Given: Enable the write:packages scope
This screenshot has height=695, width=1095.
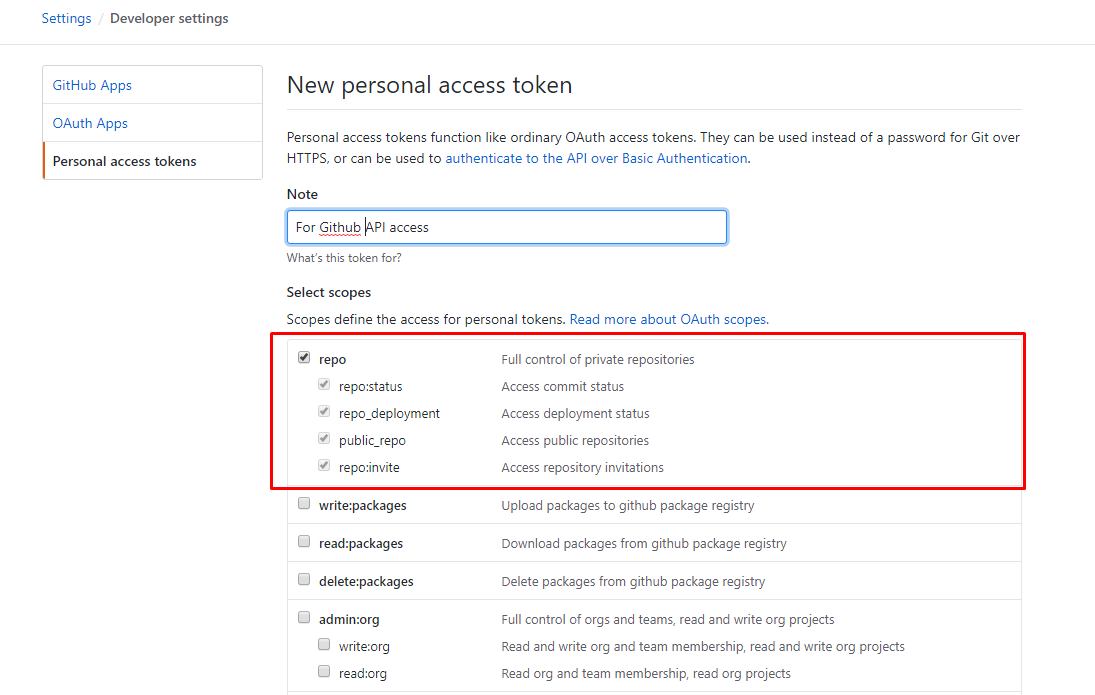Looking at the screenshot, I should click(304, 504).
